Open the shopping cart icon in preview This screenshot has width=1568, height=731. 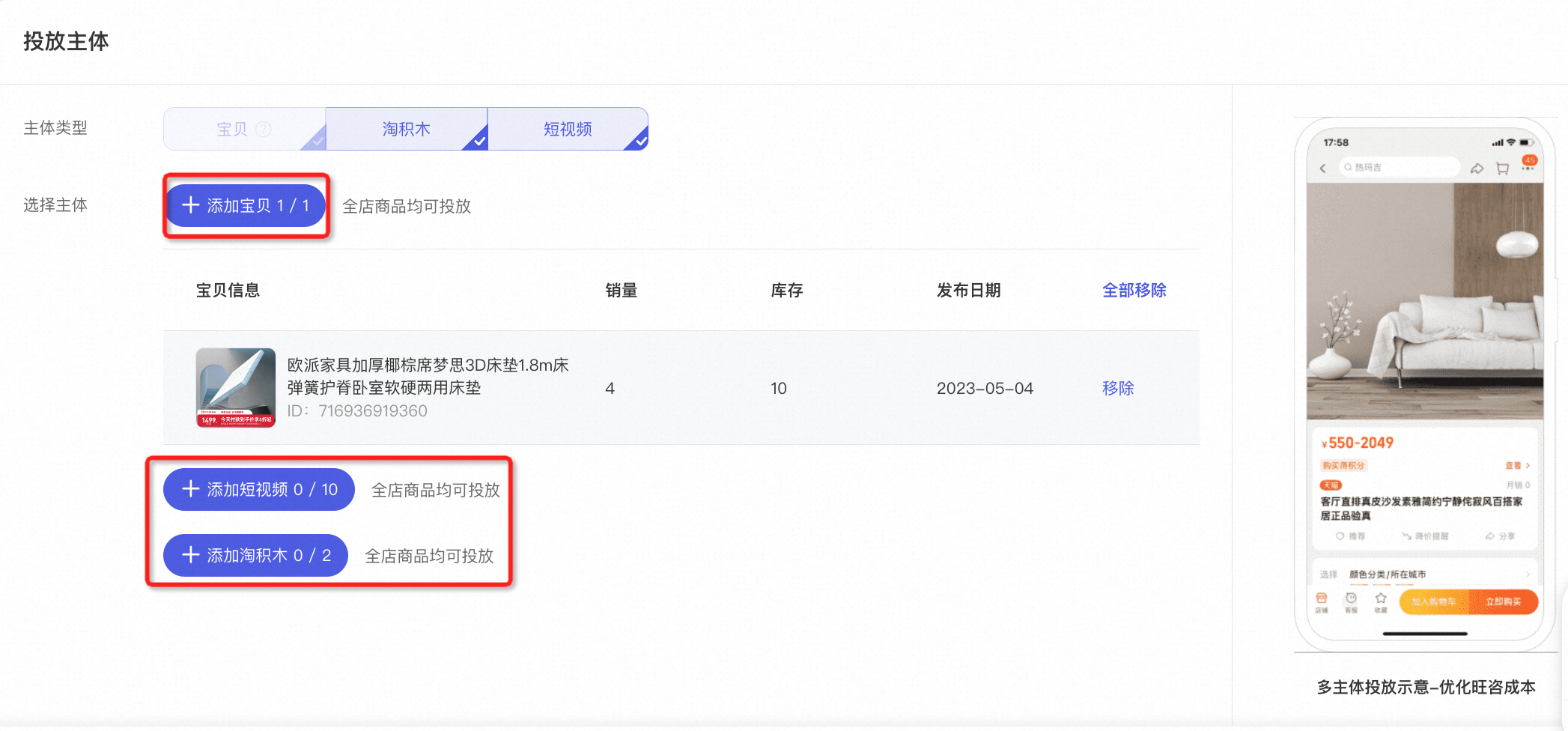1502,168
